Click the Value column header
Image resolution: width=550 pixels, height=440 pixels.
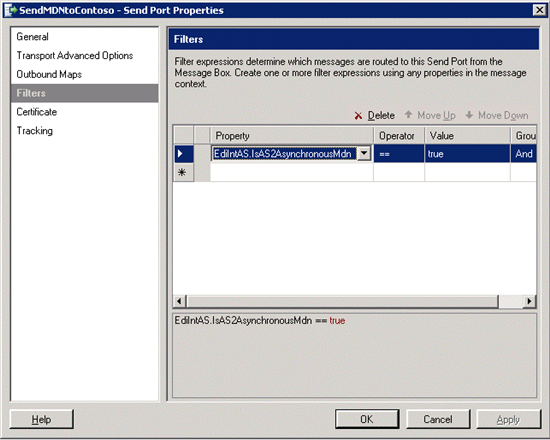point(467,136)
